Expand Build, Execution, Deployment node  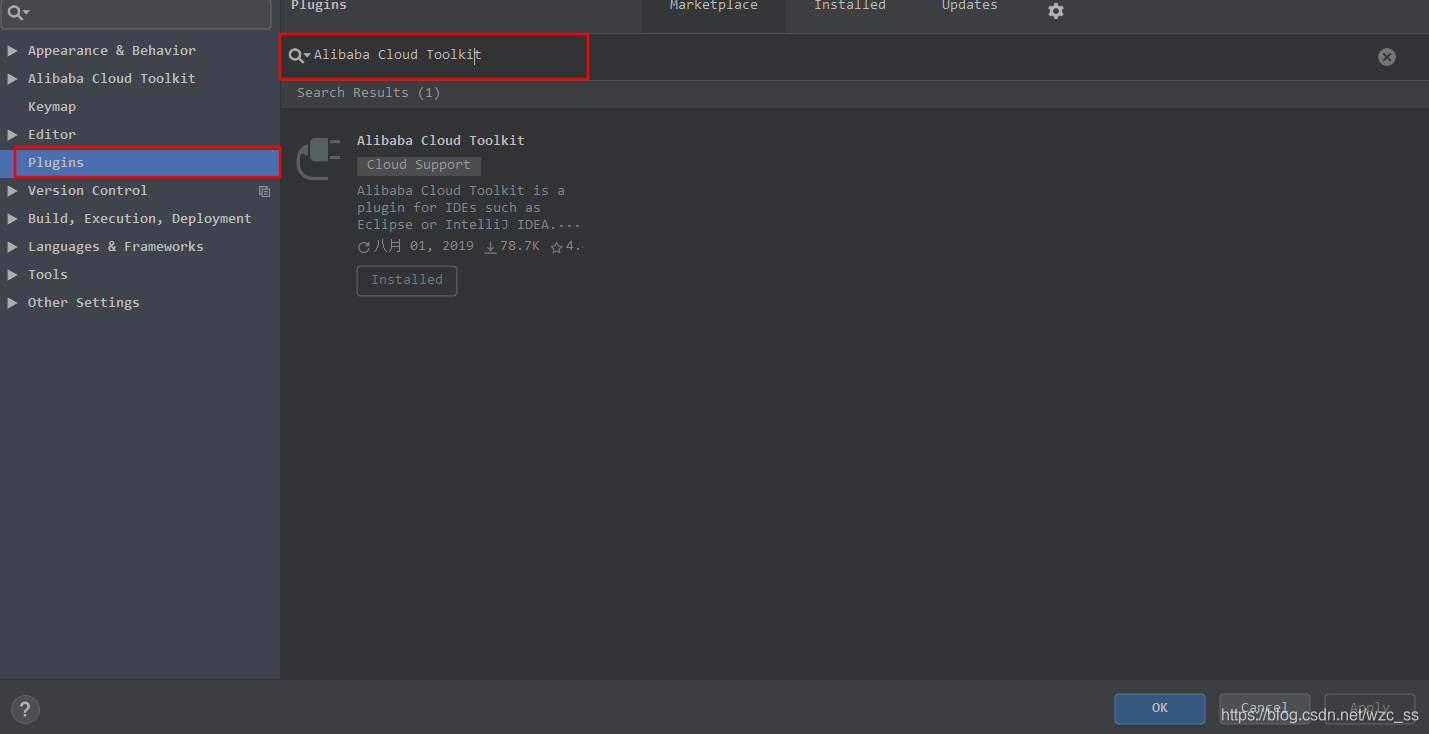pos(12,218)
